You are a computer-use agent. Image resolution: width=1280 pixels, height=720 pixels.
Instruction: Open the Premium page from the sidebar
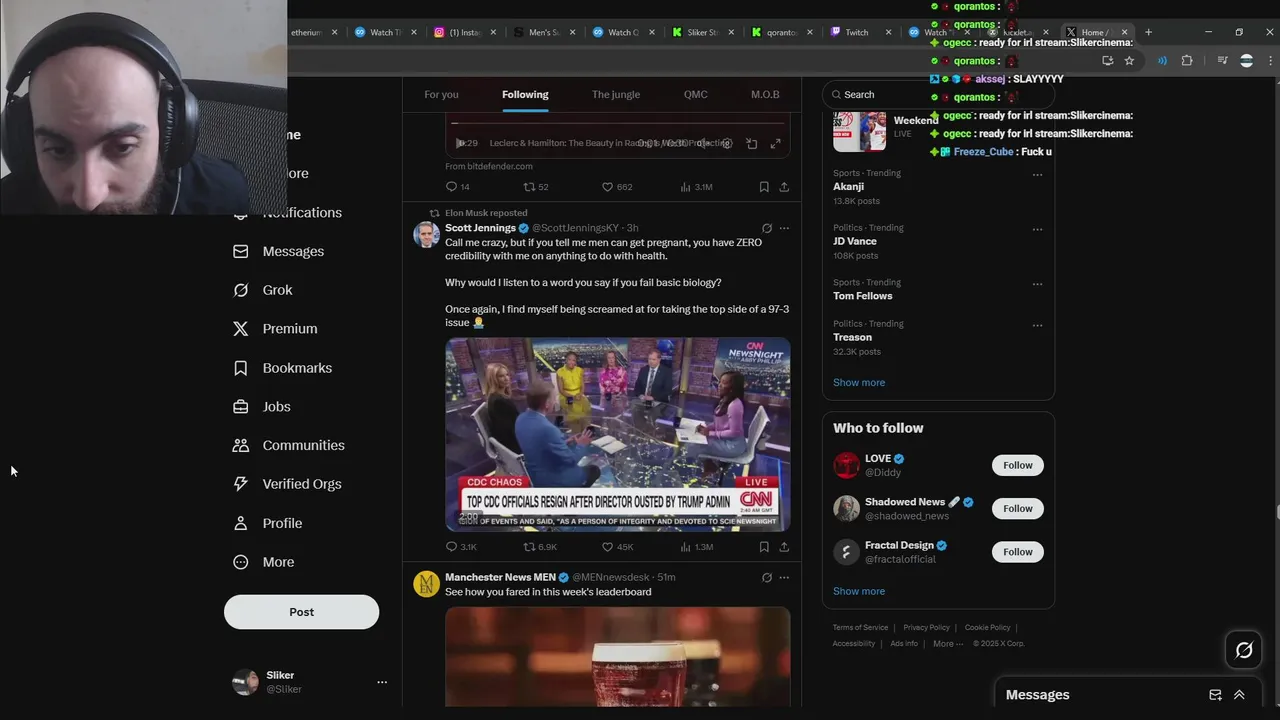(x=275, y=329)
